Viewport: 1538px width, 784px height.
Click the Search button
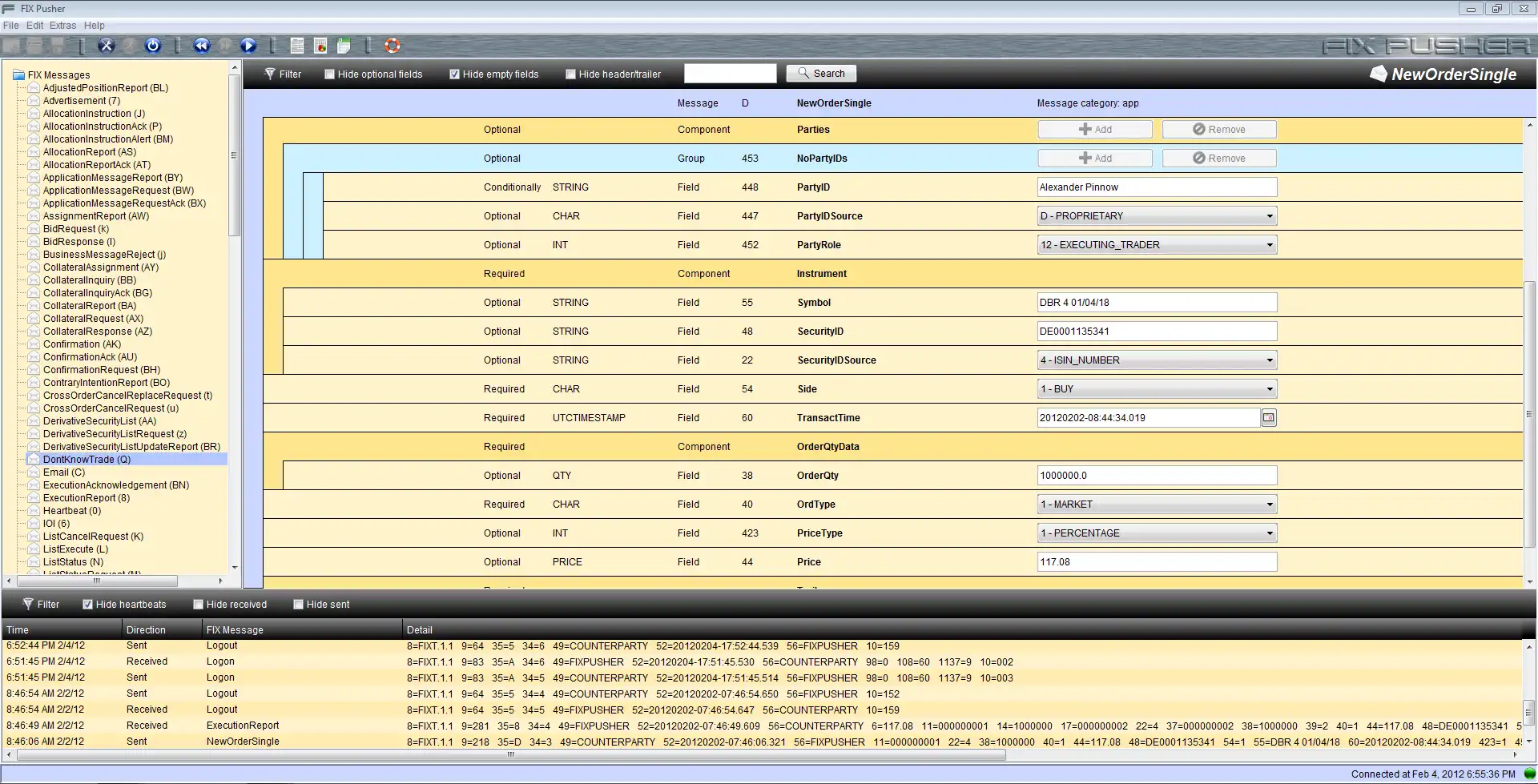pyautogui.click(x=821, y=74)
